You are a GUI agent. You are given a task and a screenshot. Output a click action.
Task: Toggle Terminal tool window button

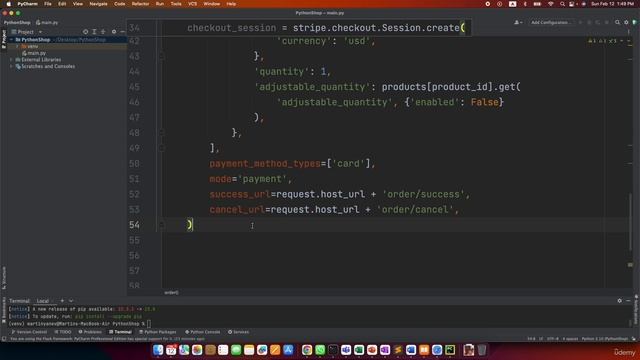[x=120, y=332]
